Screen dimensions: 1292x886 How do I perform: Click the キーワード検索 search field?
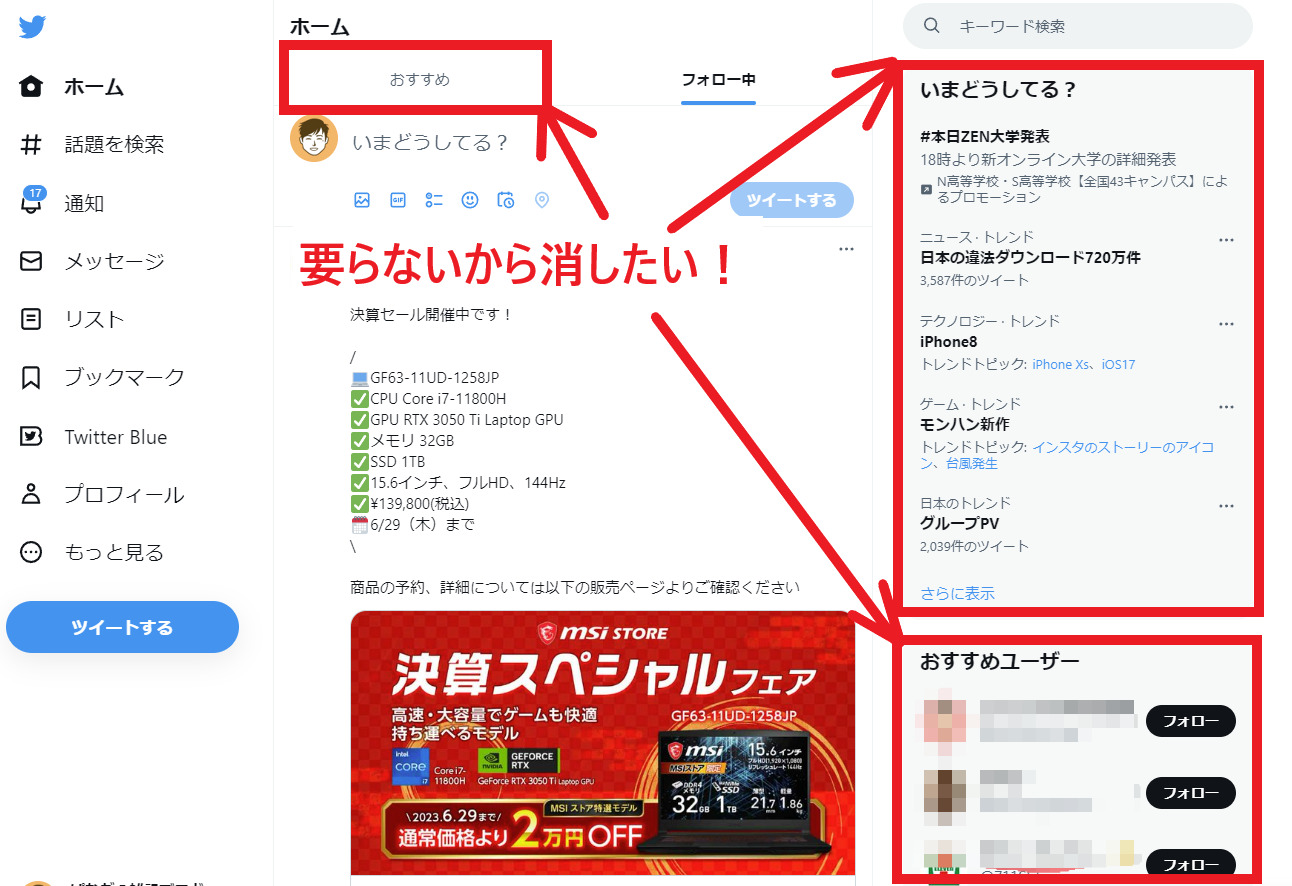click(x=1078, y=26)
